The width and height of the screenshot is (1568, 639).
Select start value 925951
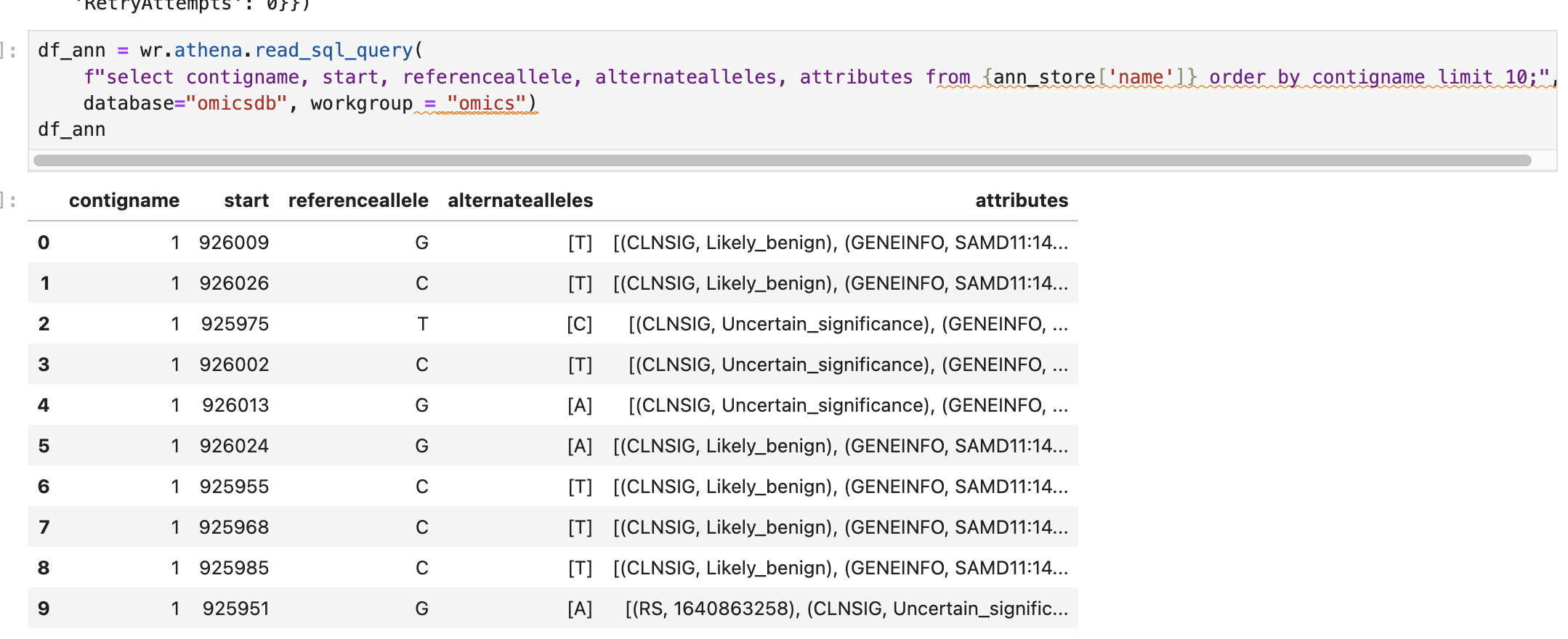coord(235,609)
